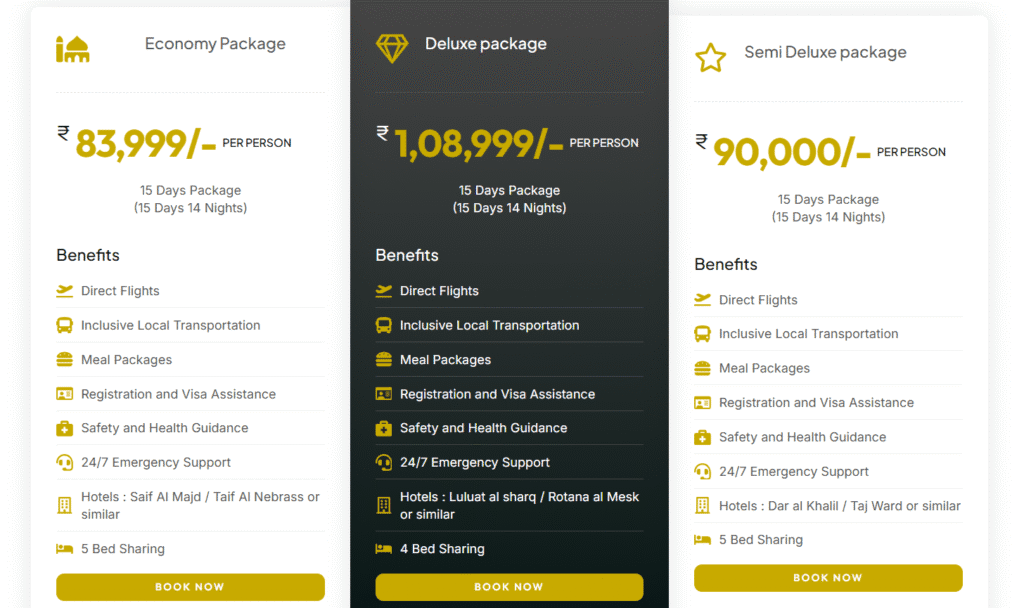1024x608 pixels.
Task: Book the Economy Package now
Action: pyautogui.click(x=190, y=587)
